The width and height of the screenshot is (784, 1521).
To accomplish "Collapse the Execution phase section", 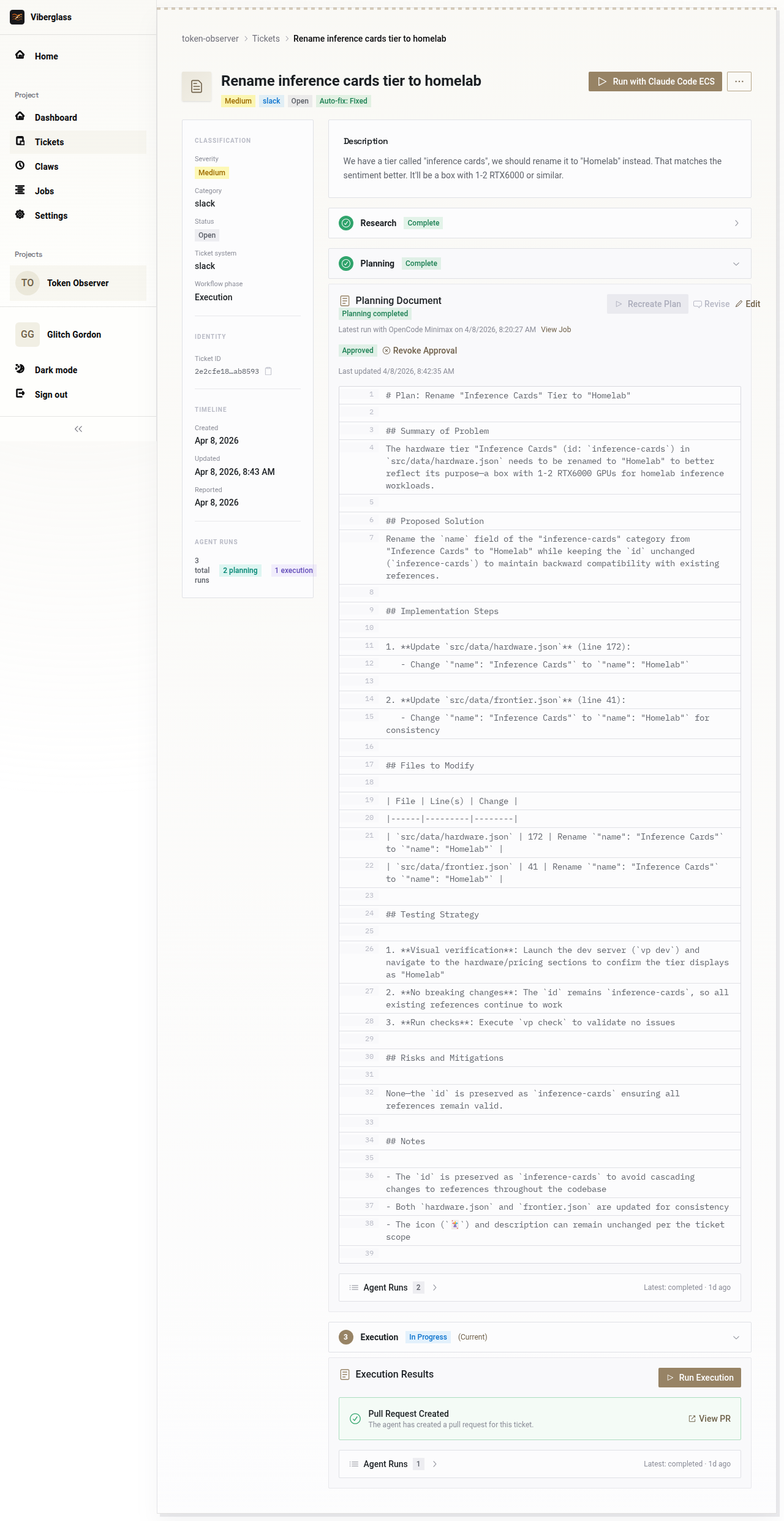I will [736, 1337].
